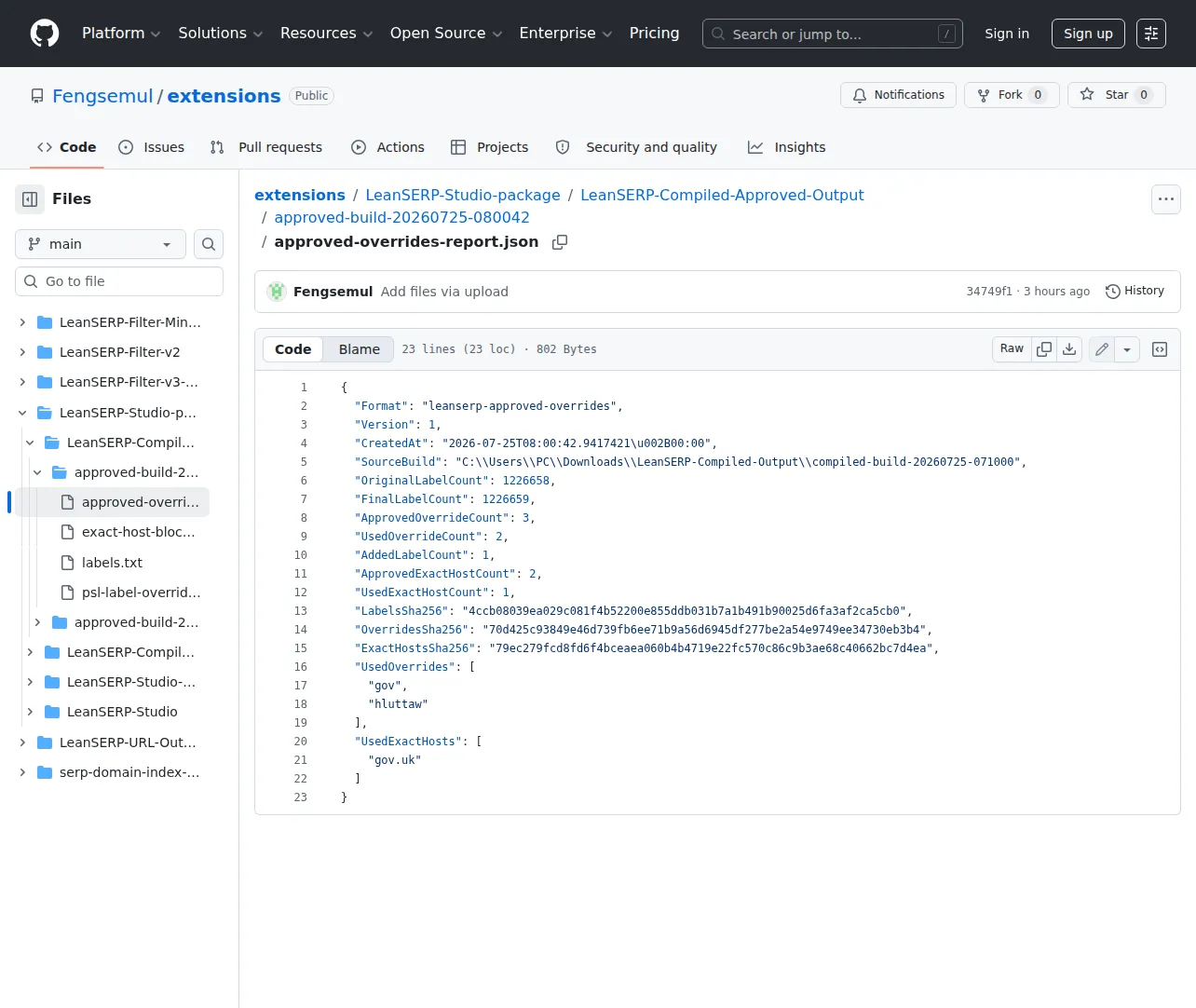This screenshot has width=1196, height=1008.
Task: Open the psl-label-overrid… file in the tree
Action: tap(141, 593)
